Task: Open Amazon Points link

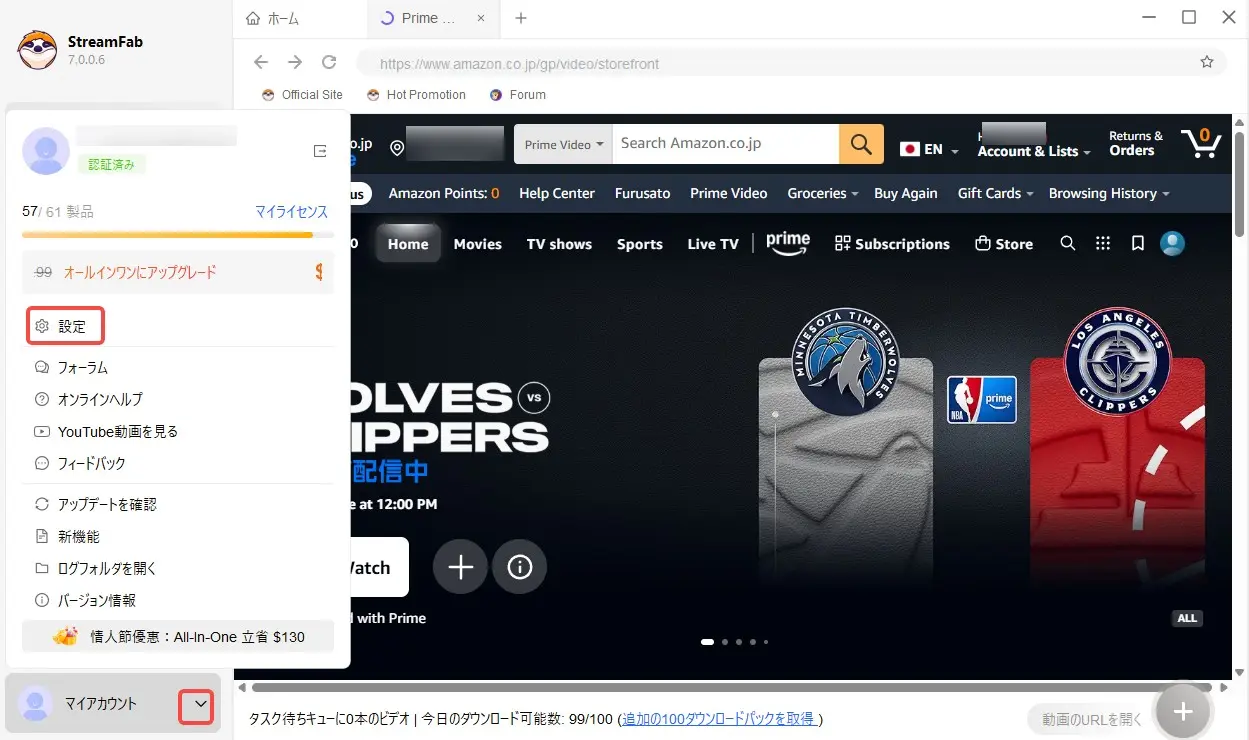Action: pos(444,193)
